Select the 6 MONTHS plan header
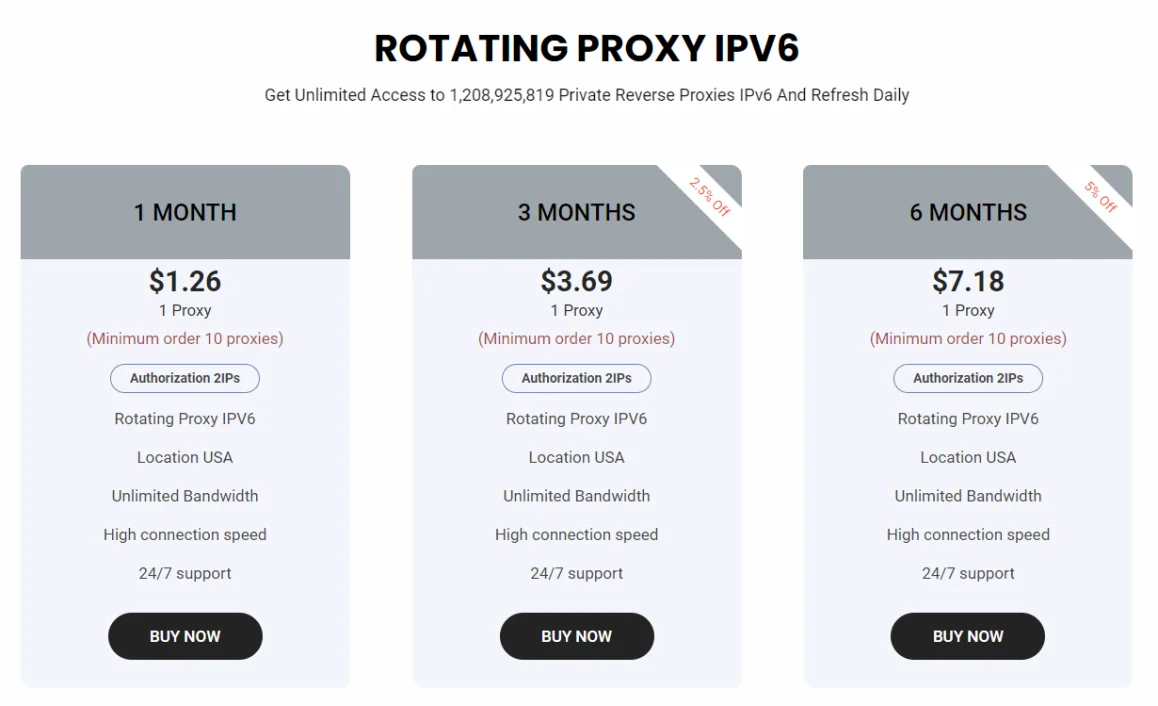This screenshot has height=706, width=1158. (x=967, y=212)
